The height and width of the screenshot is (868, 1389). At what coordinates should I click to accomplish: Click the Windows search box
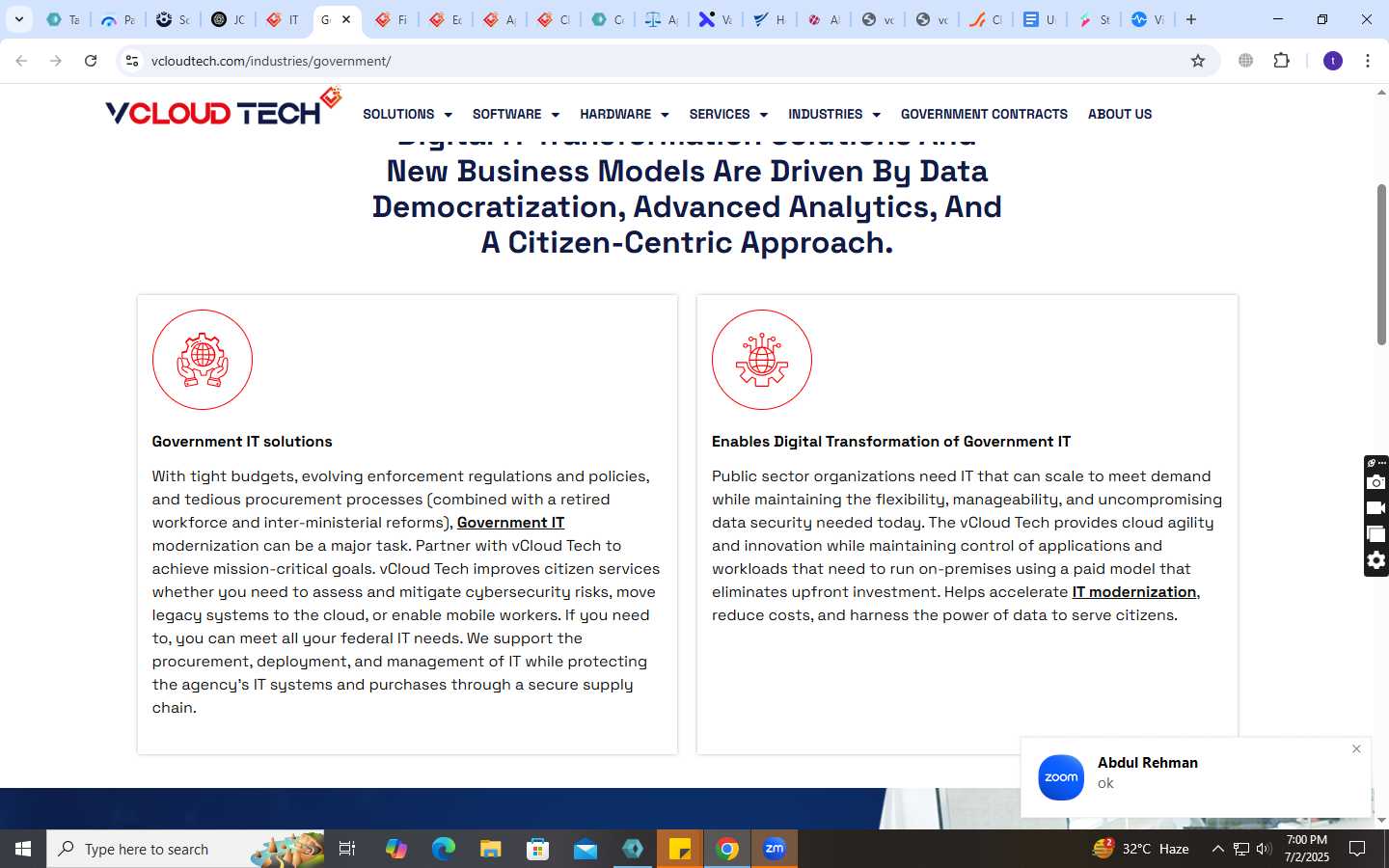185,849
